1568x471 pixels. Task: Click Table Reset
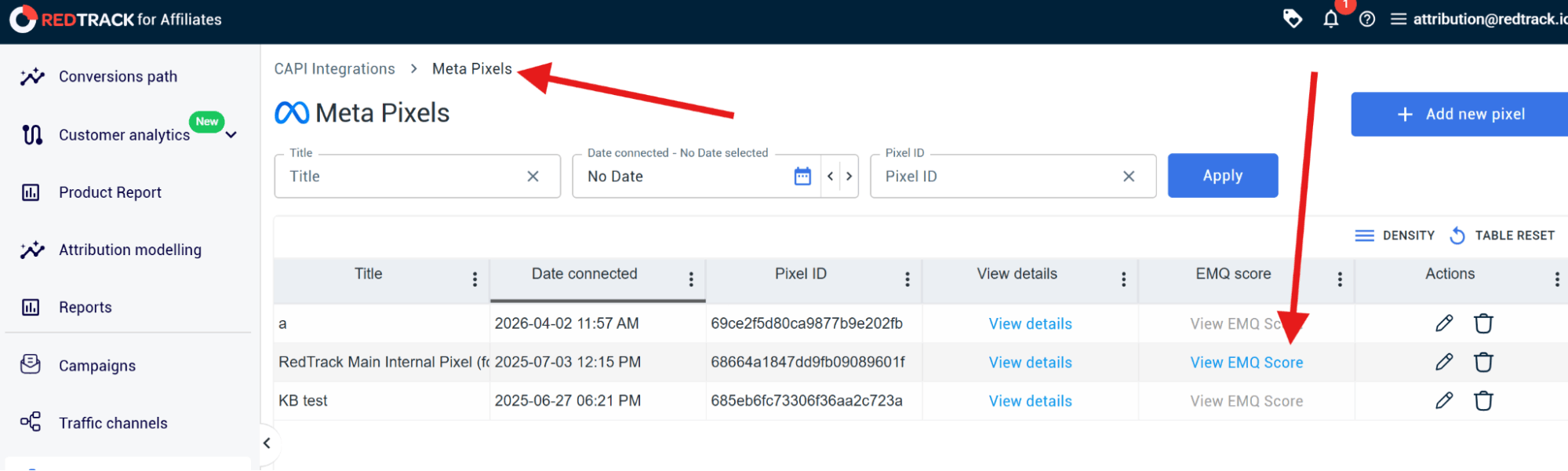click(x=1502, y=235)
